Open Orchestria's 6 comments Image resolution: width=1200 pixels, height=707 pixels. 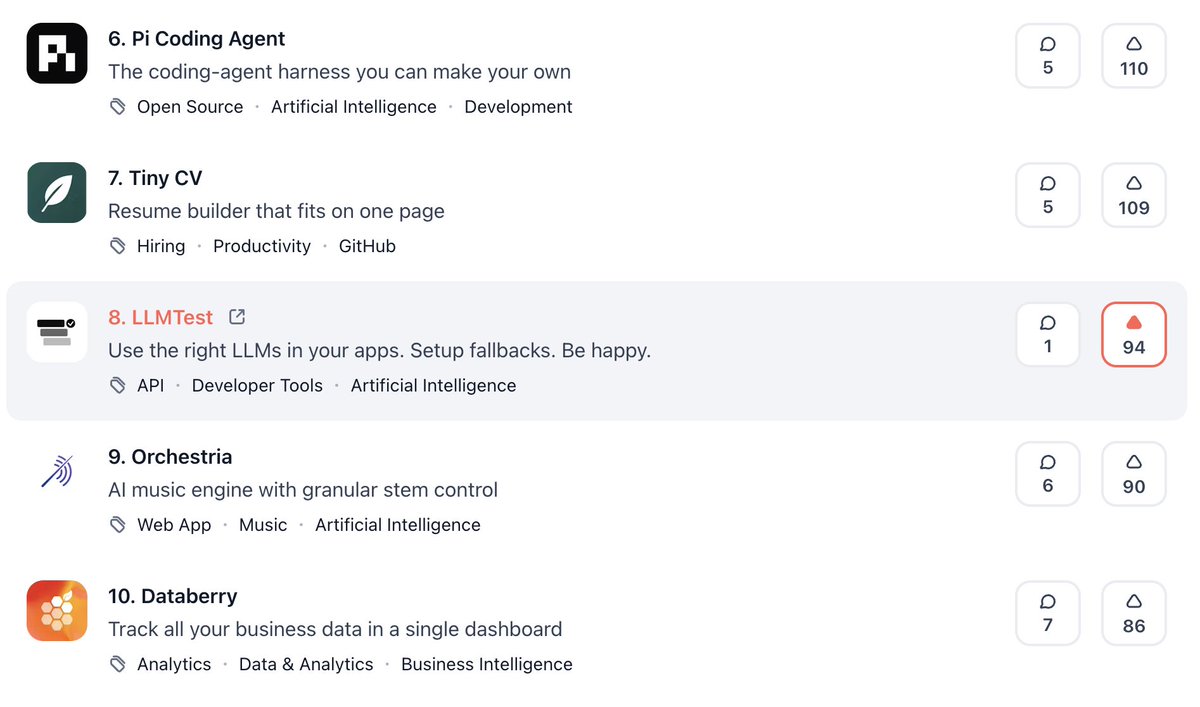(1048, 474)
